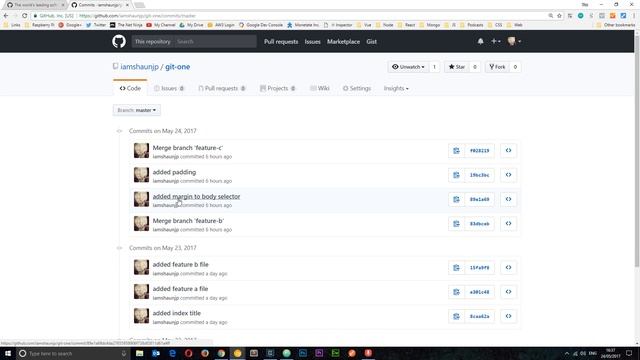Open The Net Ninja bookmark
Image resolution: width=640 pixels, height=360 pixels.
126,25
